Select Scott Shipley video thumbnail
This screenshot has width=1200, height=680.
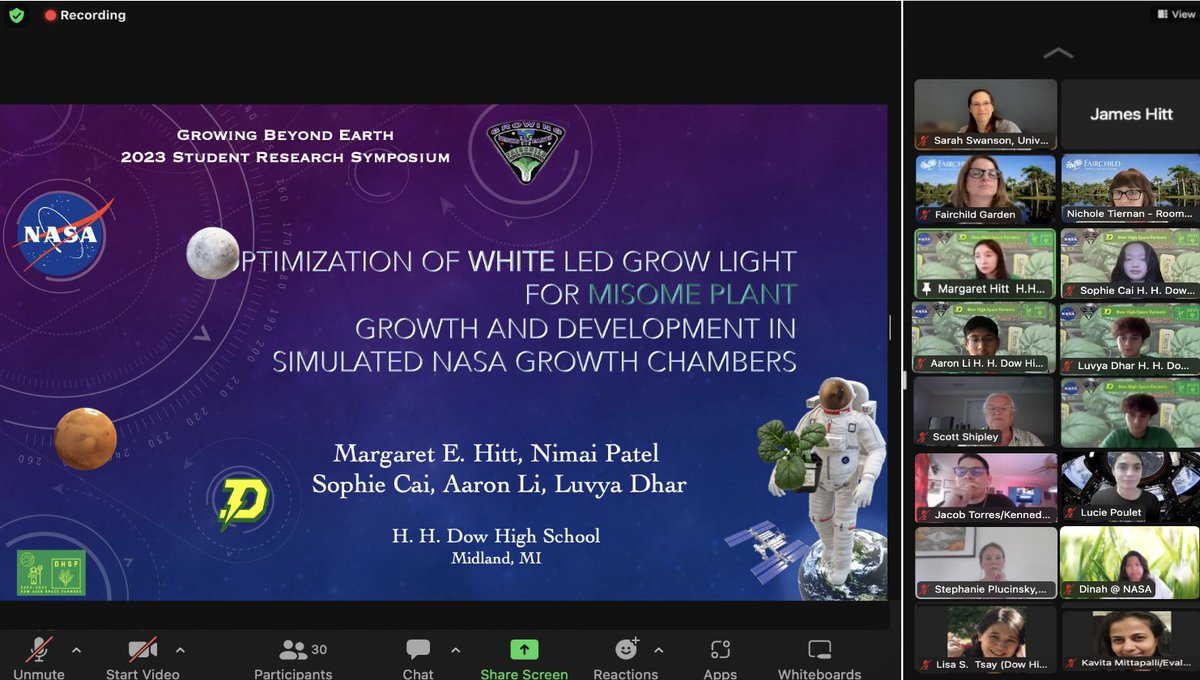(985, 412)
